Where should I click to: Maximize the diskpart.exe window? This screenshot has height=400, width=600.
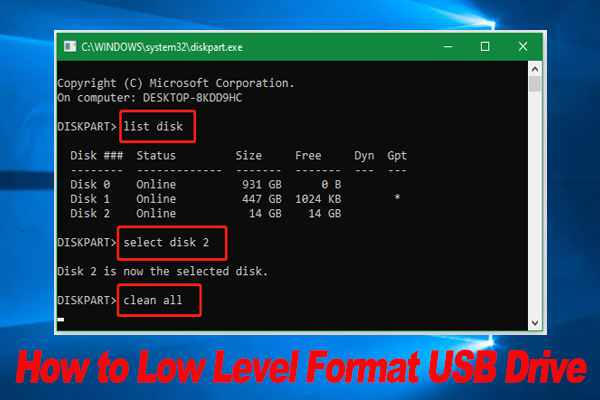485,47
